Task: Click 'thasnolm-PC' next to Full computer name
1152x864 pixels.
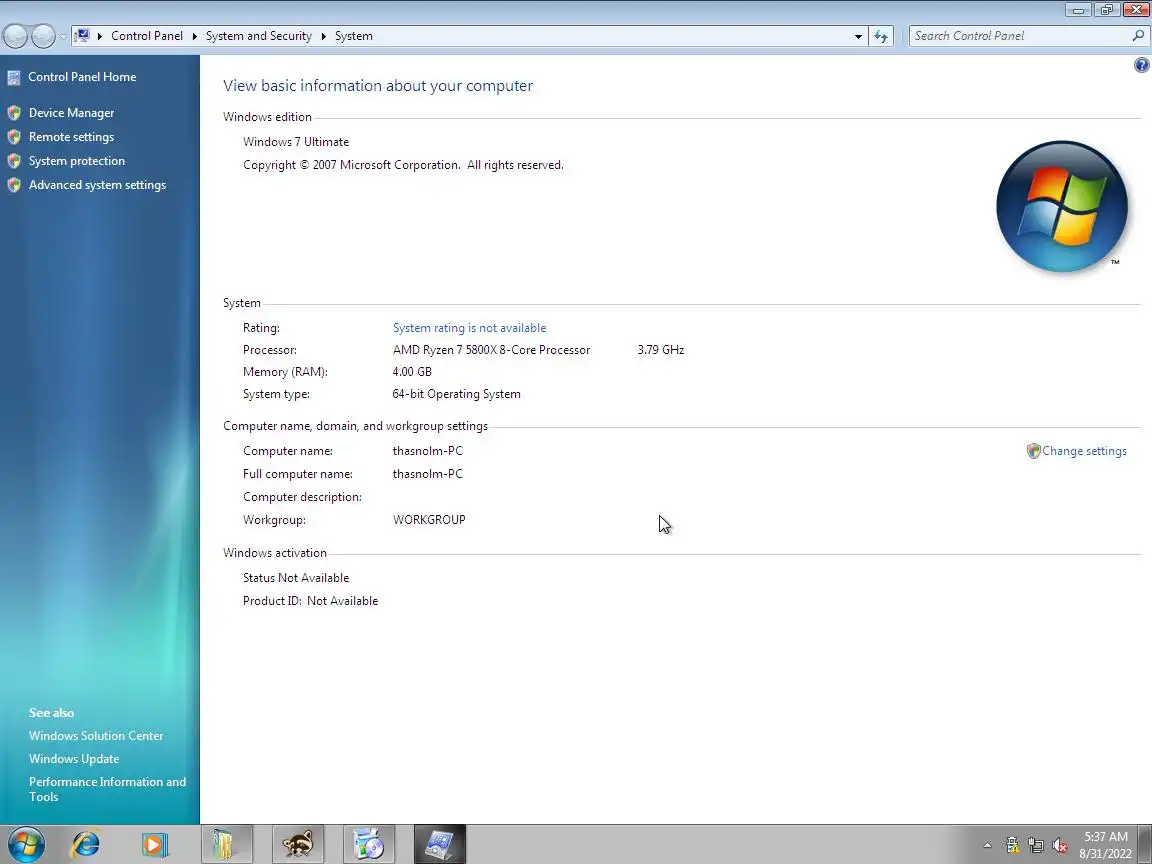Action: point(428,474)
